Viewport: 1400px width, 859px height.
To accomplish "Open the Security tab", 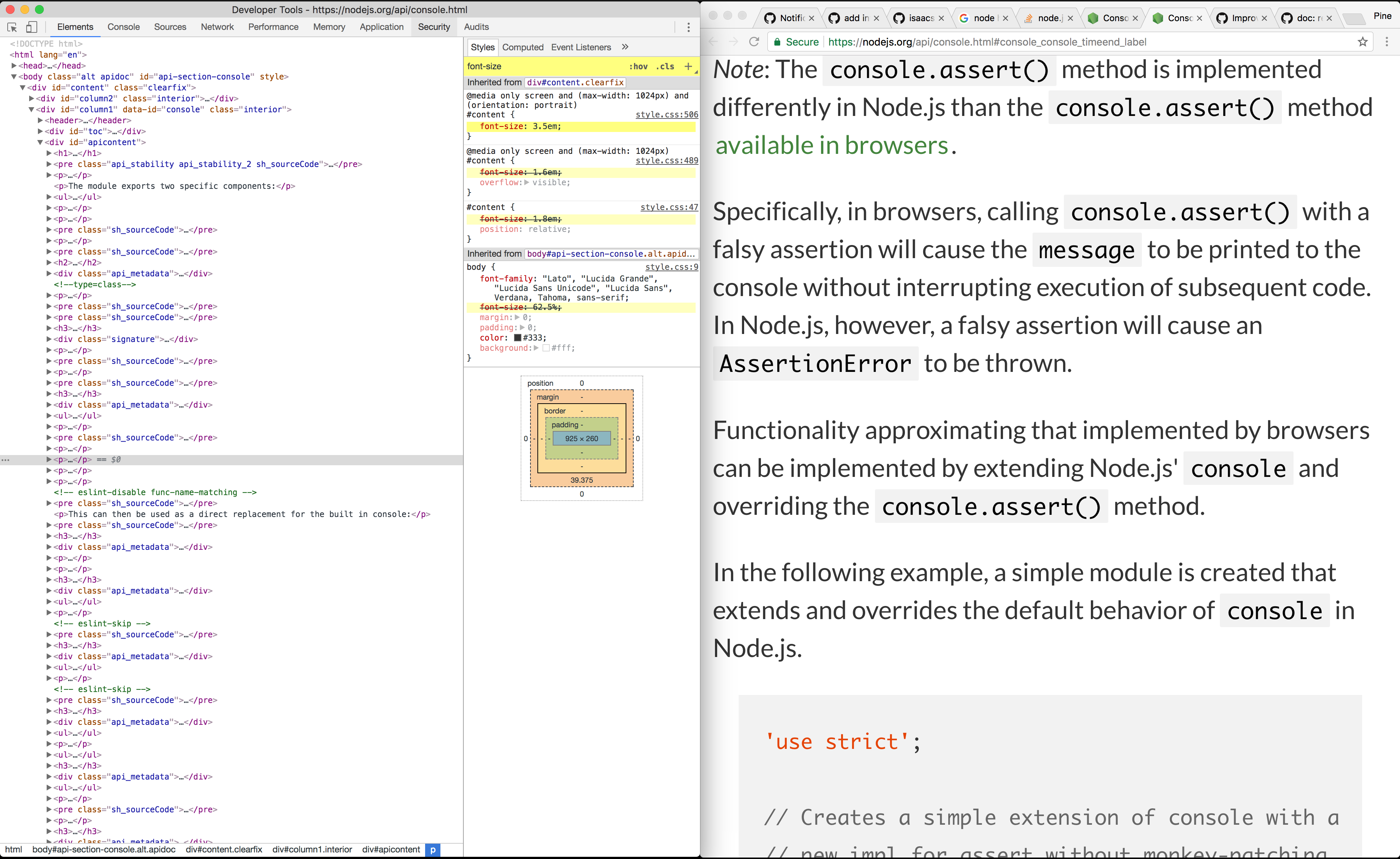I will pos(433,27).
